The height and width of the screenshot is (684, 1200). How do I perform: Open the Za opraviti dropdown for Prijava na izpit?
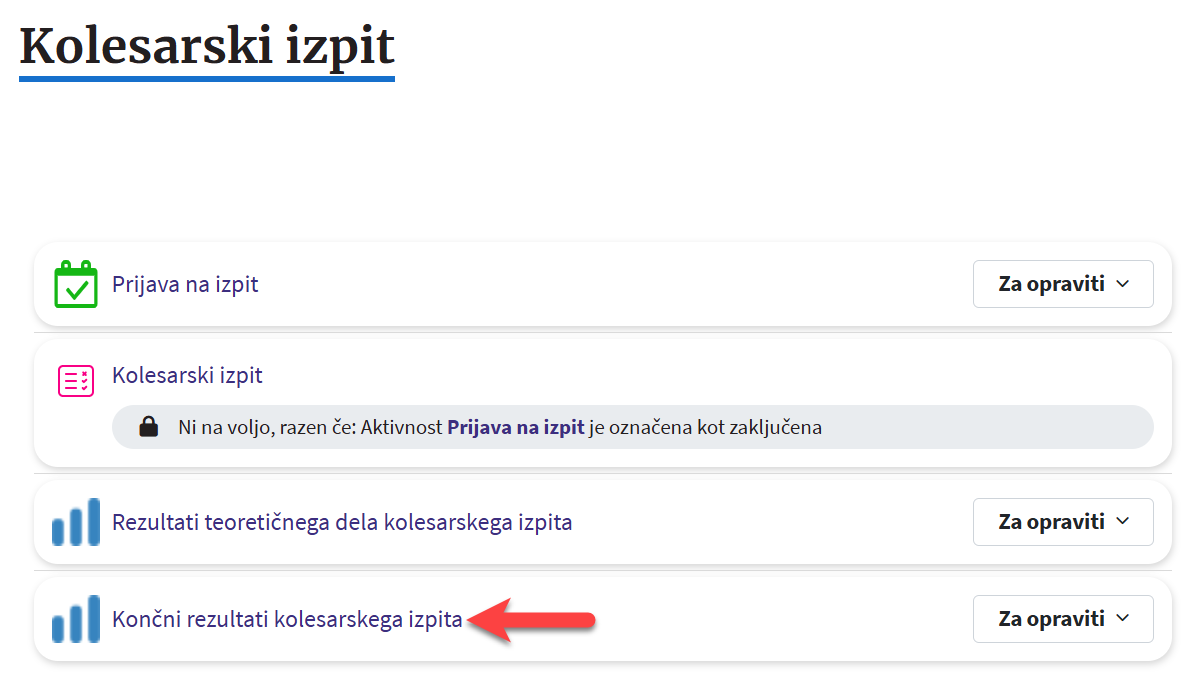[1062, 284]
